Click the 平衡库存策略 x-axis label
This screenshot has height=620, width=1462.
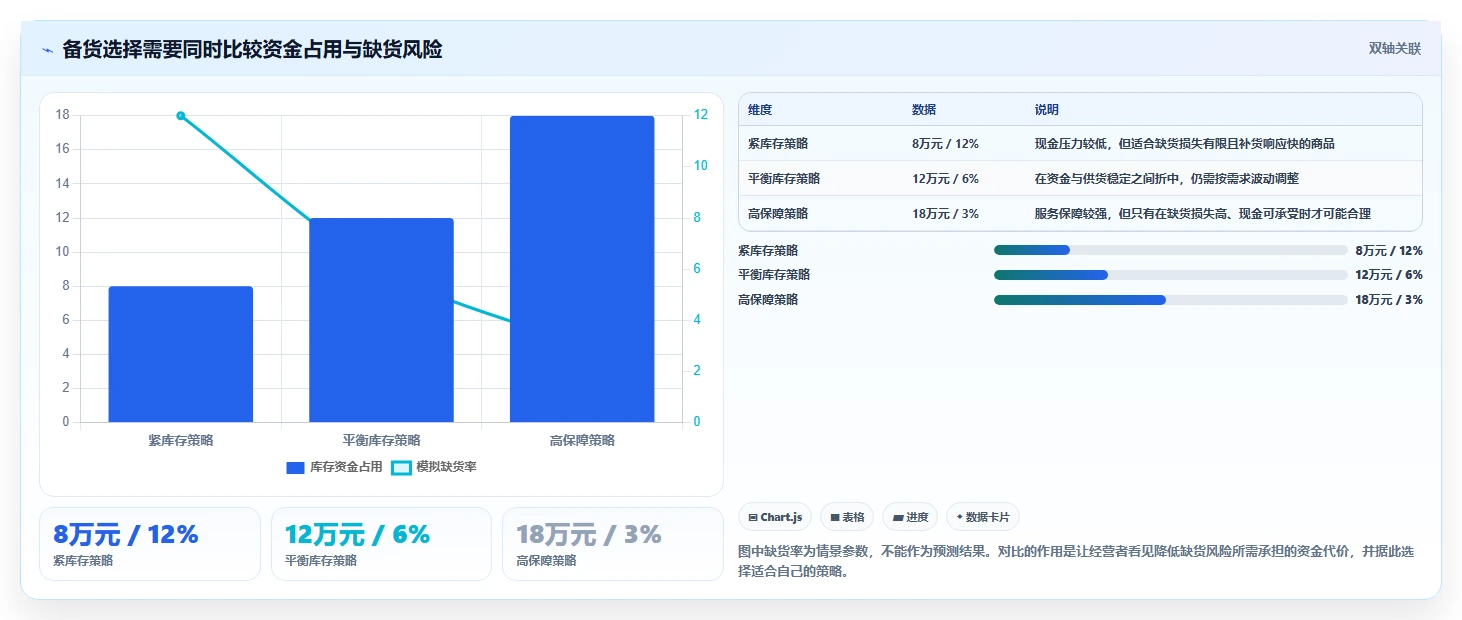coord(381,440)
